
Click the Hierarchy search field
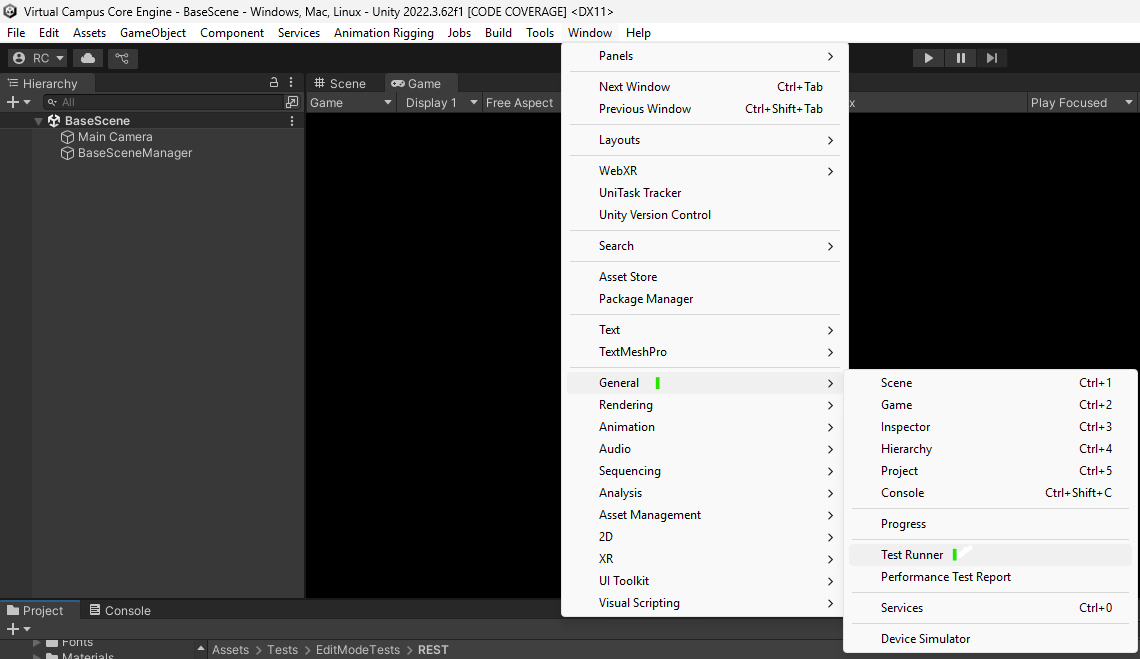tap(165, 102)
